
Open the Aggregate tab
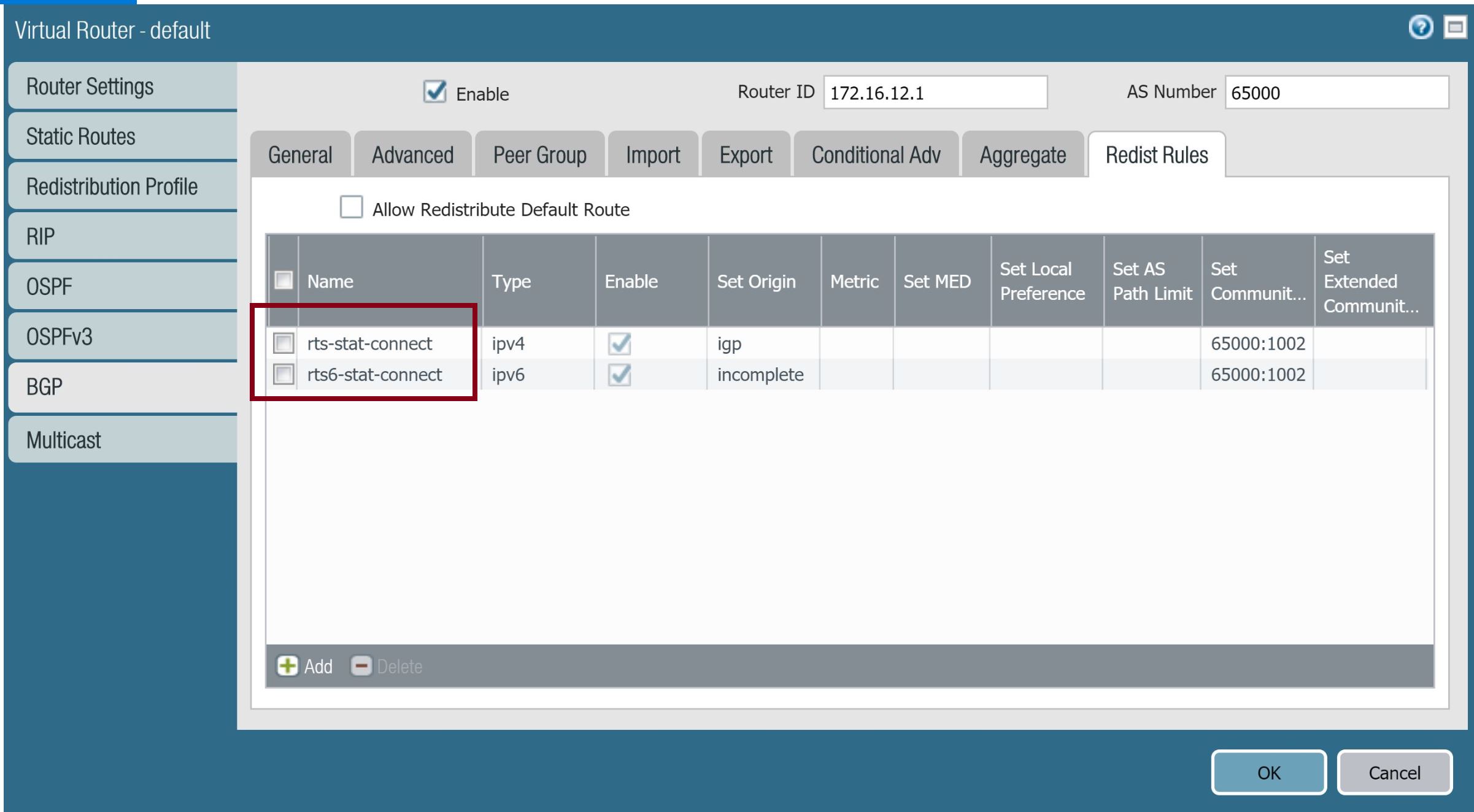point(1022,155)
